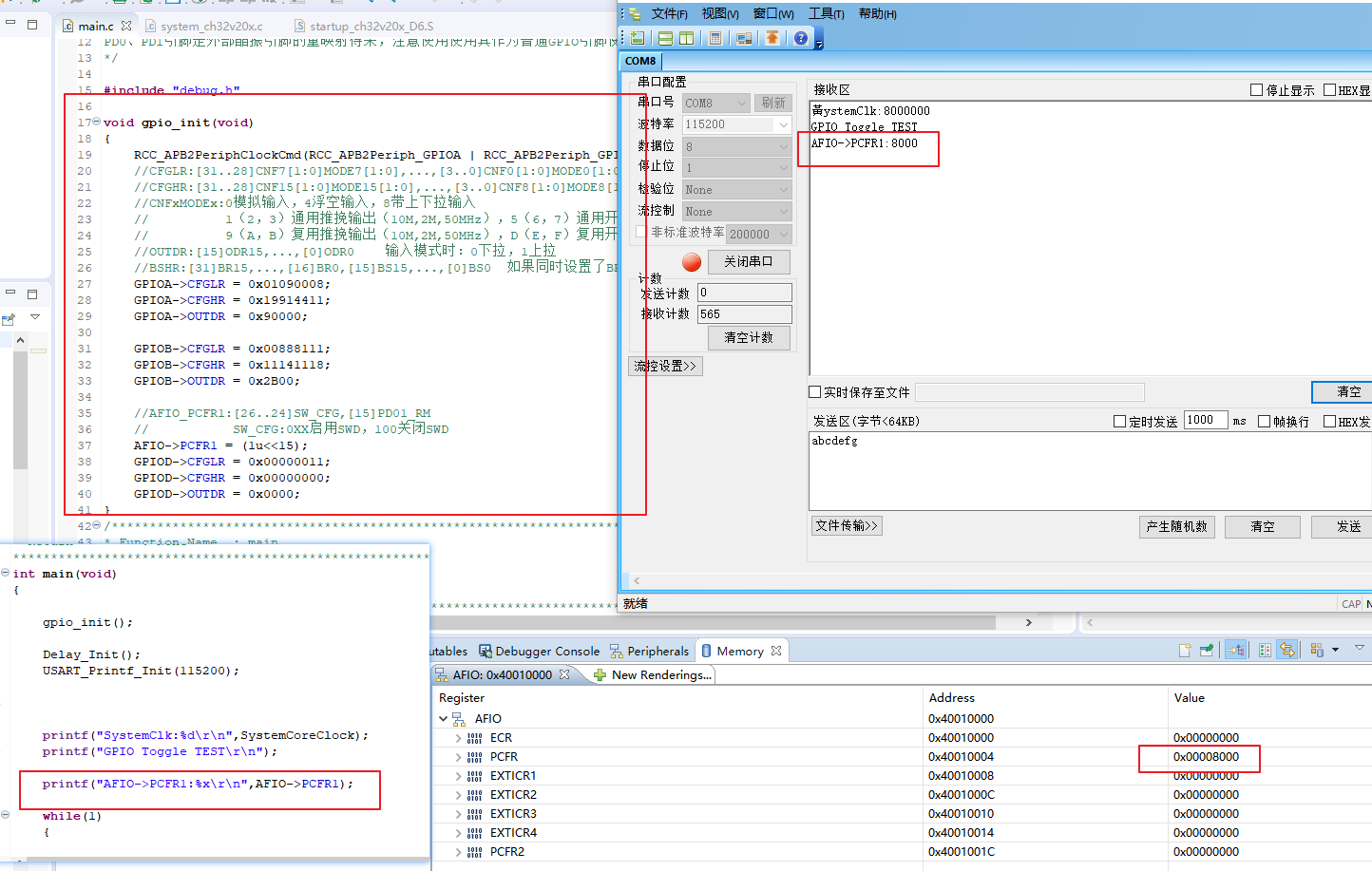
Task: Open the 串口号 COM8 dropdown
Action: 716,103
